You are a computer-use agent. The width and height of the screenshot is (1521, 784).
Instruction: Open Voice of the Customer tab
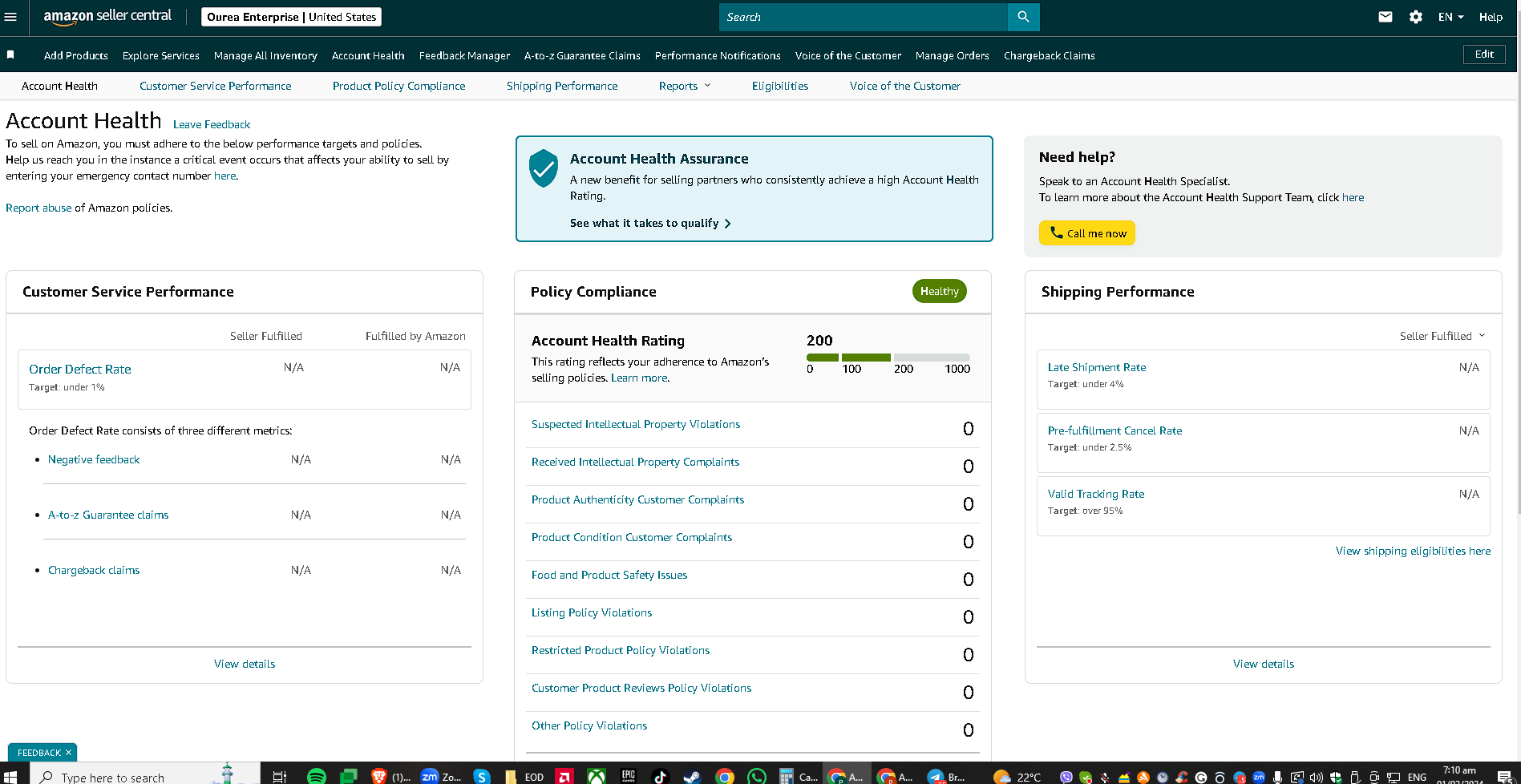point(904,86)
